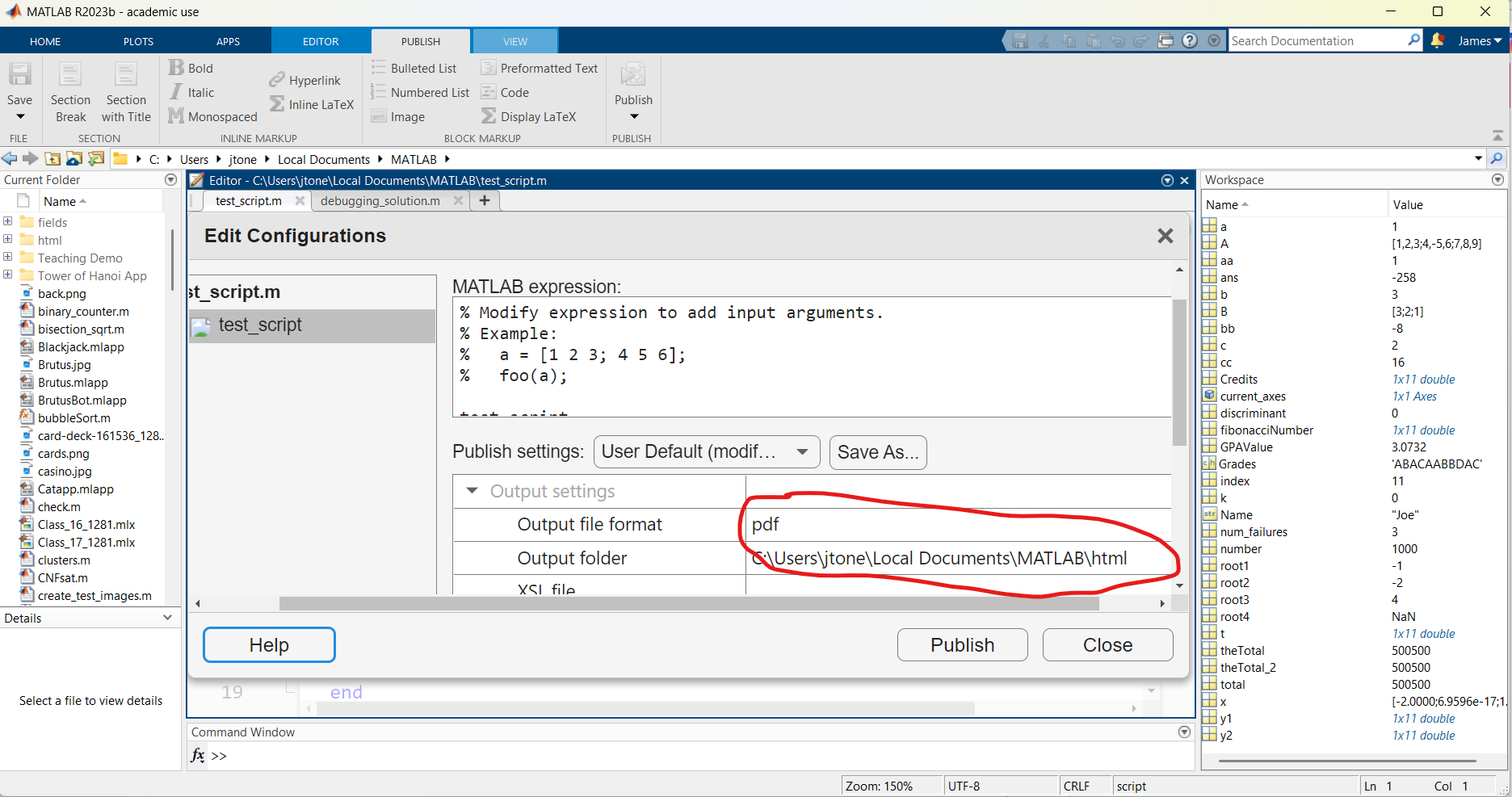Open the notifications bell
The height and width of the screenshot is (797, 1512).
point(1438,40)
